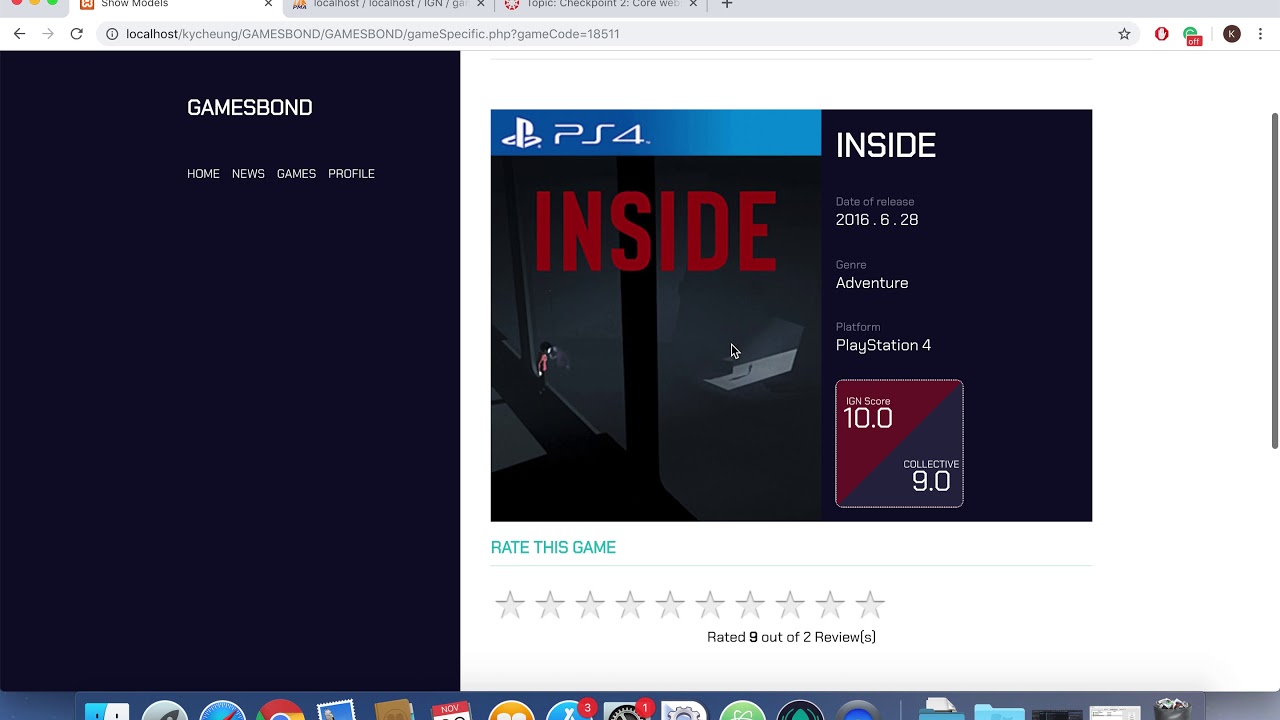Rate the game 5 stars

tap(670, 604)
